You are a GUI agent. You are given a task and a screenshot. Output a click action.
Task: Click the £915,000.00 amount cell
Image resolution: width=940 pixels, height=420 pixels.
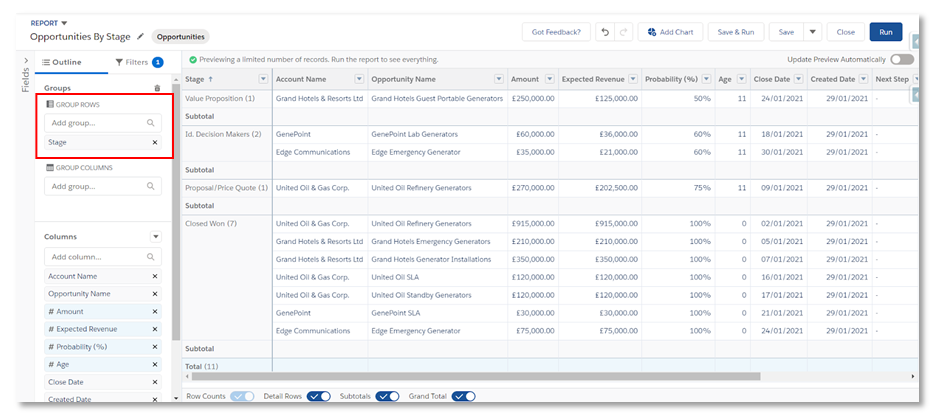pyautogui.click(x=533, y=223)
